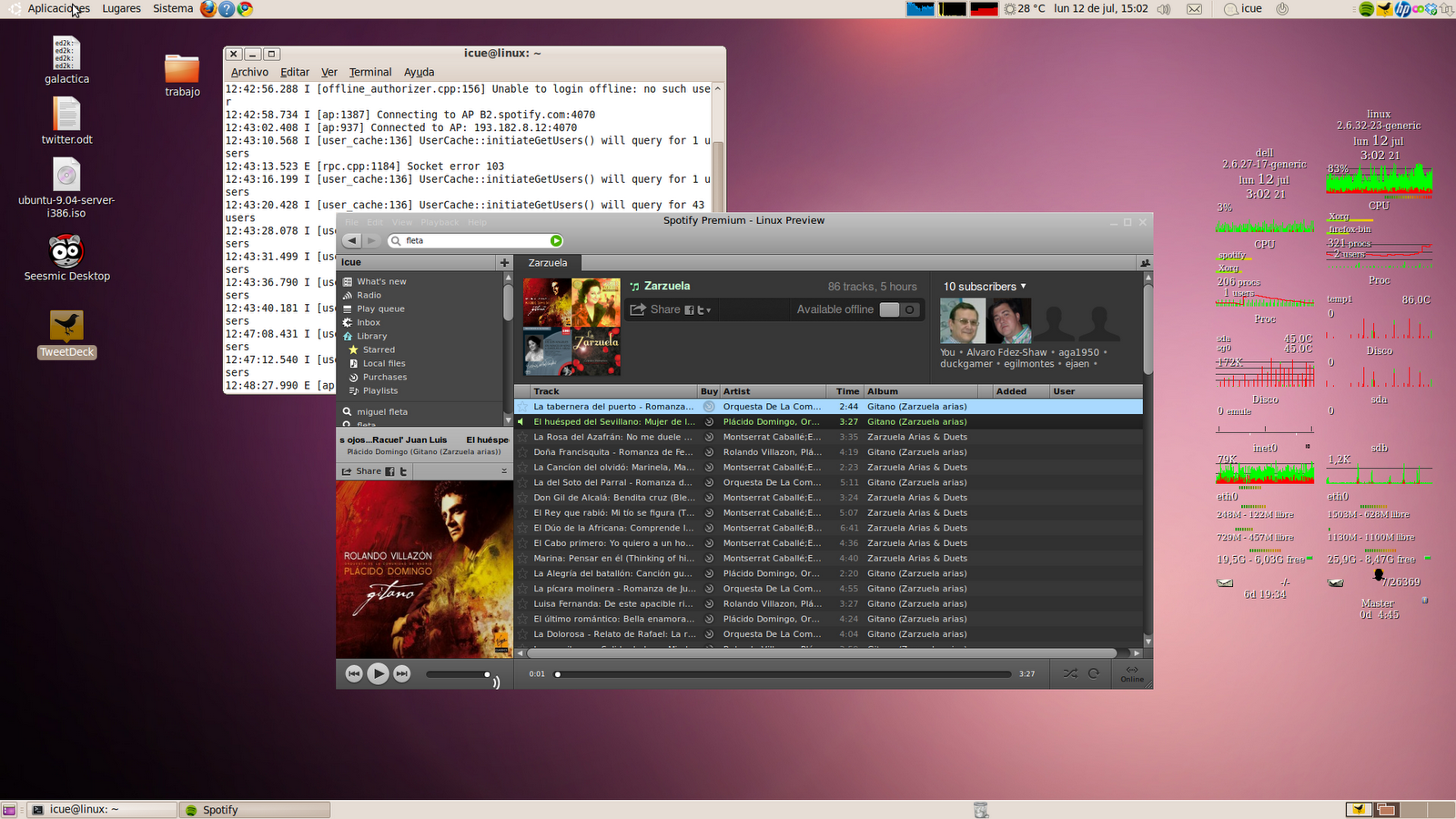Open the volume control in top panel

point(1164,9)
